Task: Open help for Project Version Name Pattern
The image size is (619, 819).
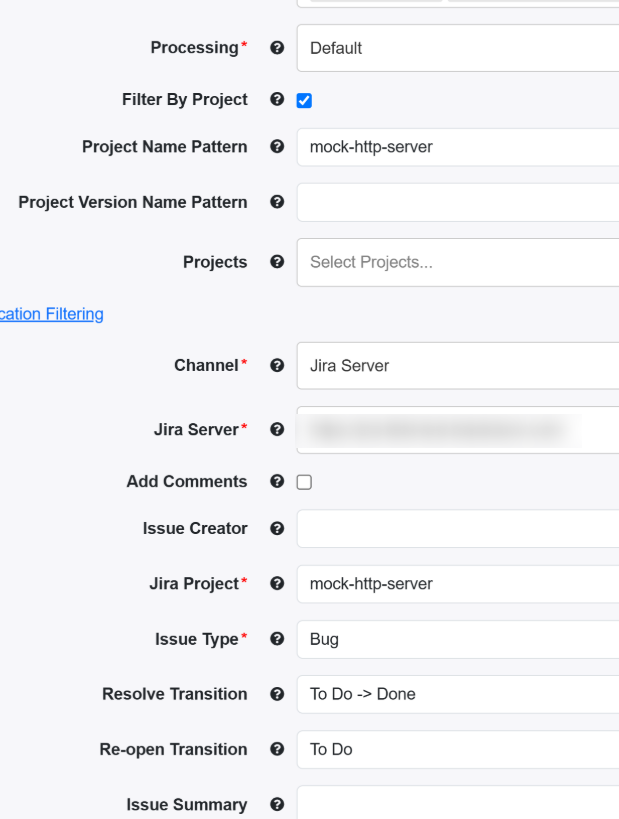Action: [277, 202]
